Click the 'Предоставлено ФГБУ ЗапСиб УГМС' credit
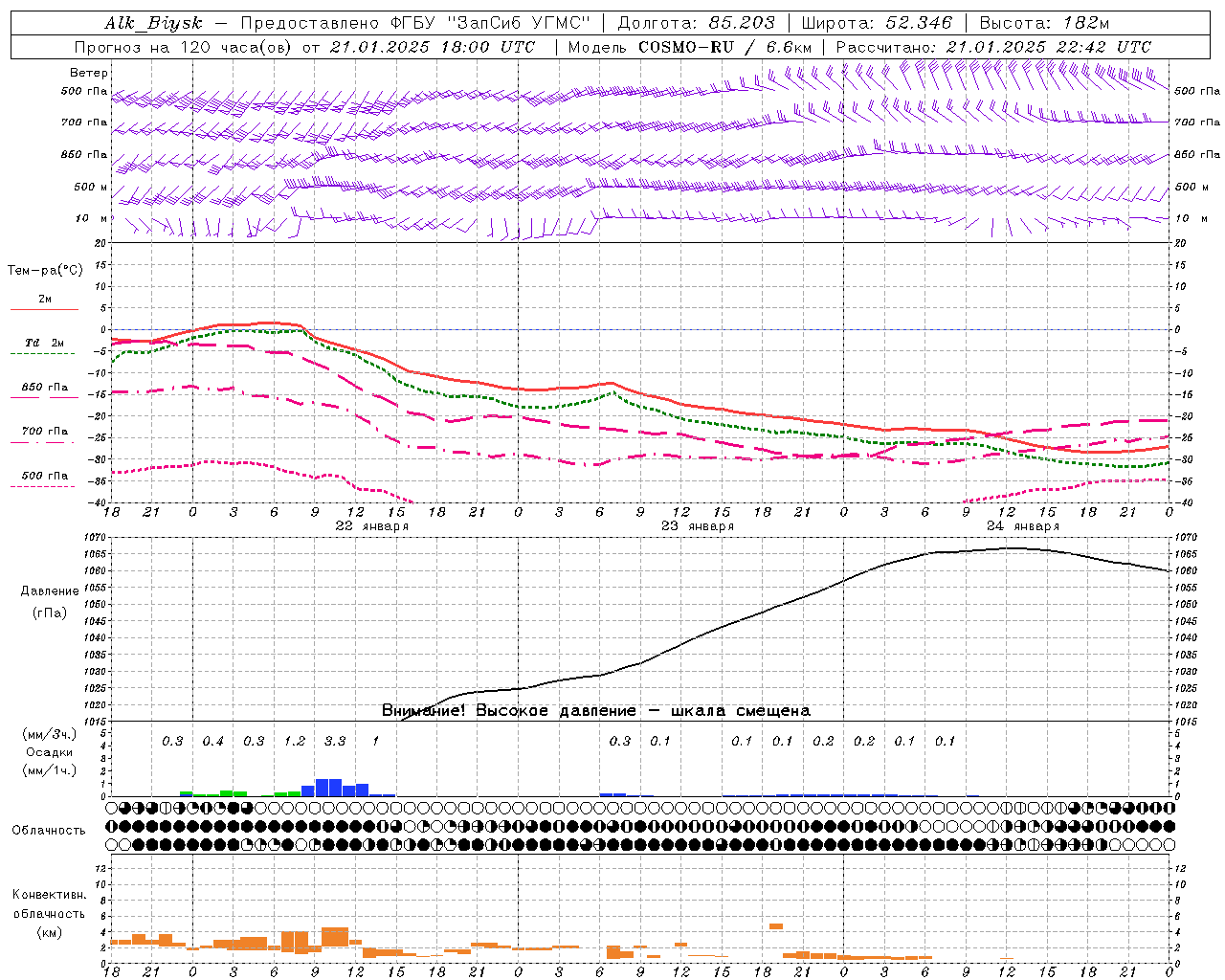This screenshot has height=980, width=1225. click(415, 24)
